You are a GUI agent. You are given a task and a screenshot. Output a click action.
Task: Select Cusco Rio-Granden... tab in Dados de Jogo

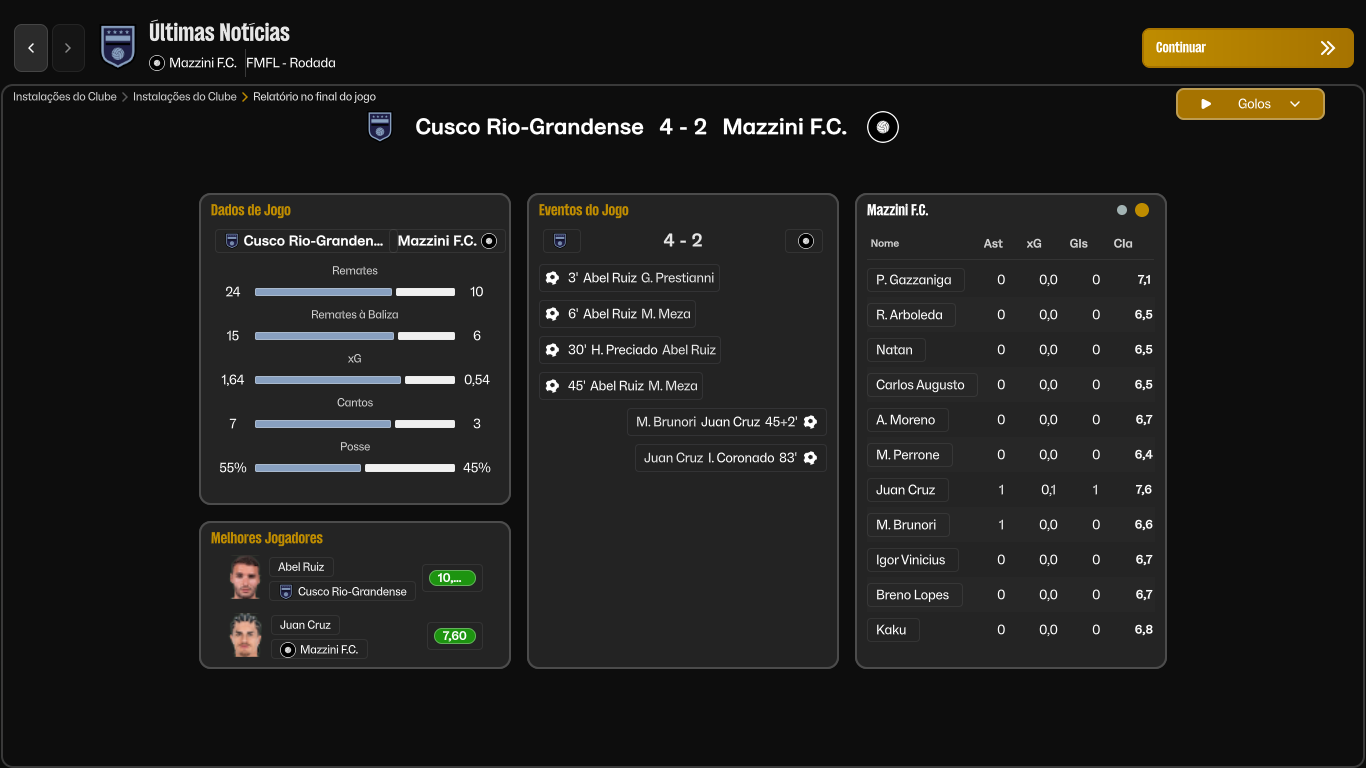tap(302, 241)
